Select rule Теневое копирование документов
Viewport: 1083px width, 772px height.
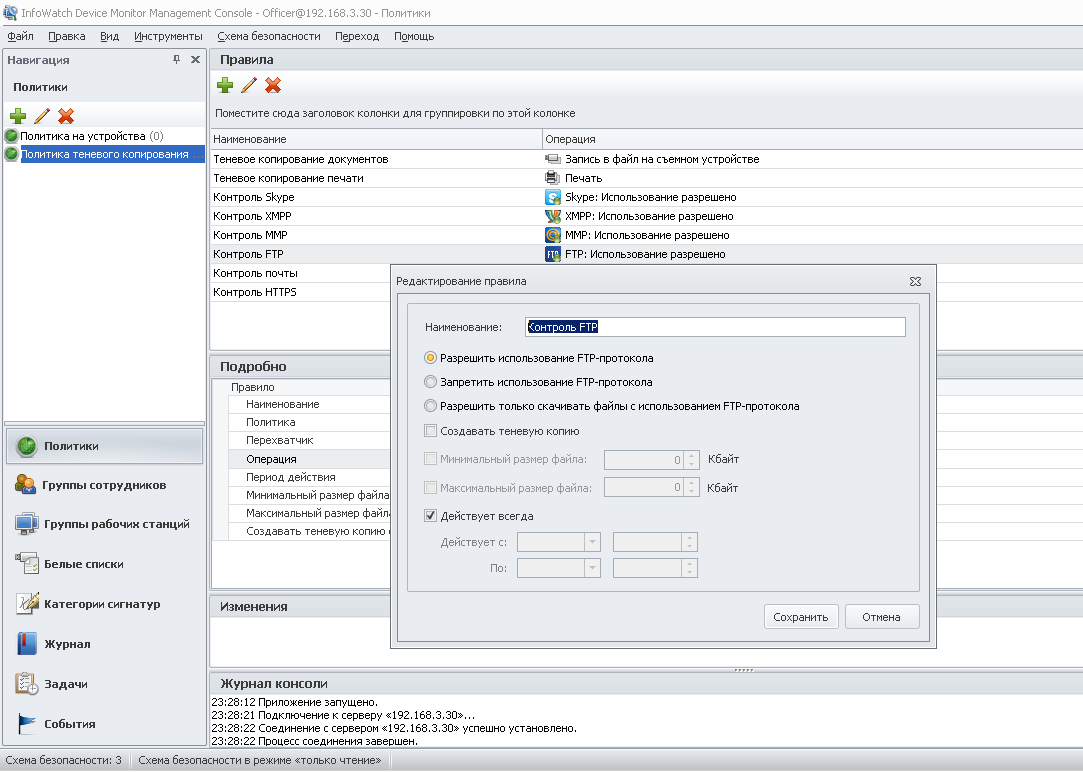pos(300,159)
